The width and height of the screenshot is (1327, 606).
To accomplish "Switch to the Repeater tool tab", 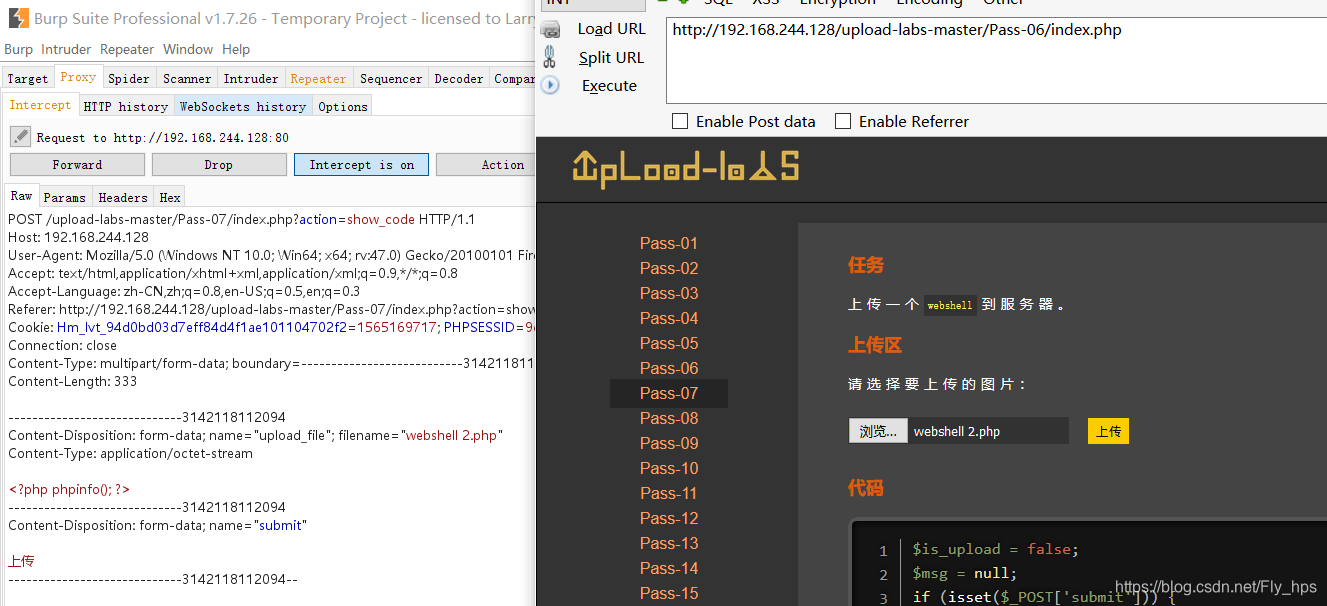I will 318,78.
